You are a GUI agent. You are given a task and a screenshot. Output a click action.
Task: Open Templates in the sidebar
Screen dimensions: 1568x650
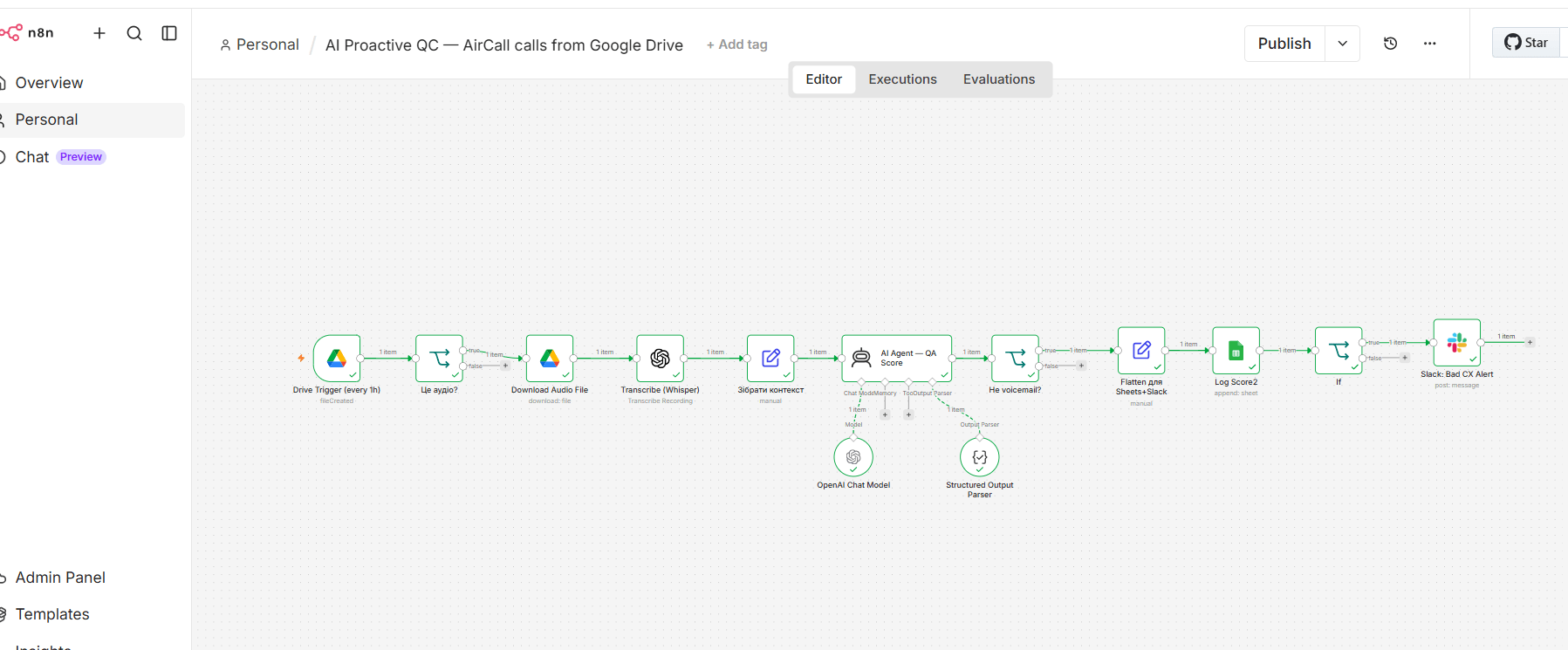coord(91,614)
